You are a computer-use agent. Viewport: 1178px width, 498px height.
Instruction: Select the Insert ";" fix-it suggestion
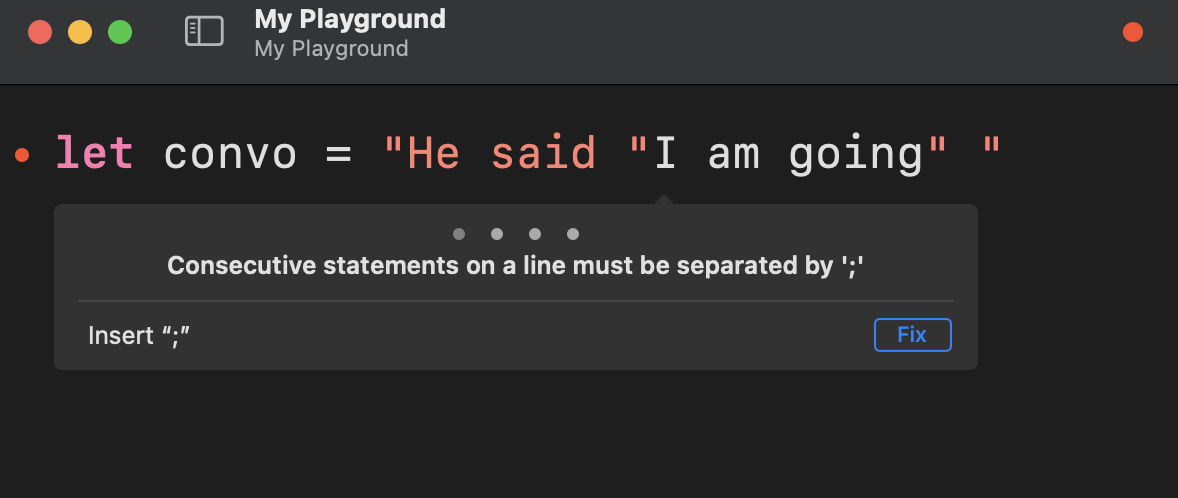point(139,335)
